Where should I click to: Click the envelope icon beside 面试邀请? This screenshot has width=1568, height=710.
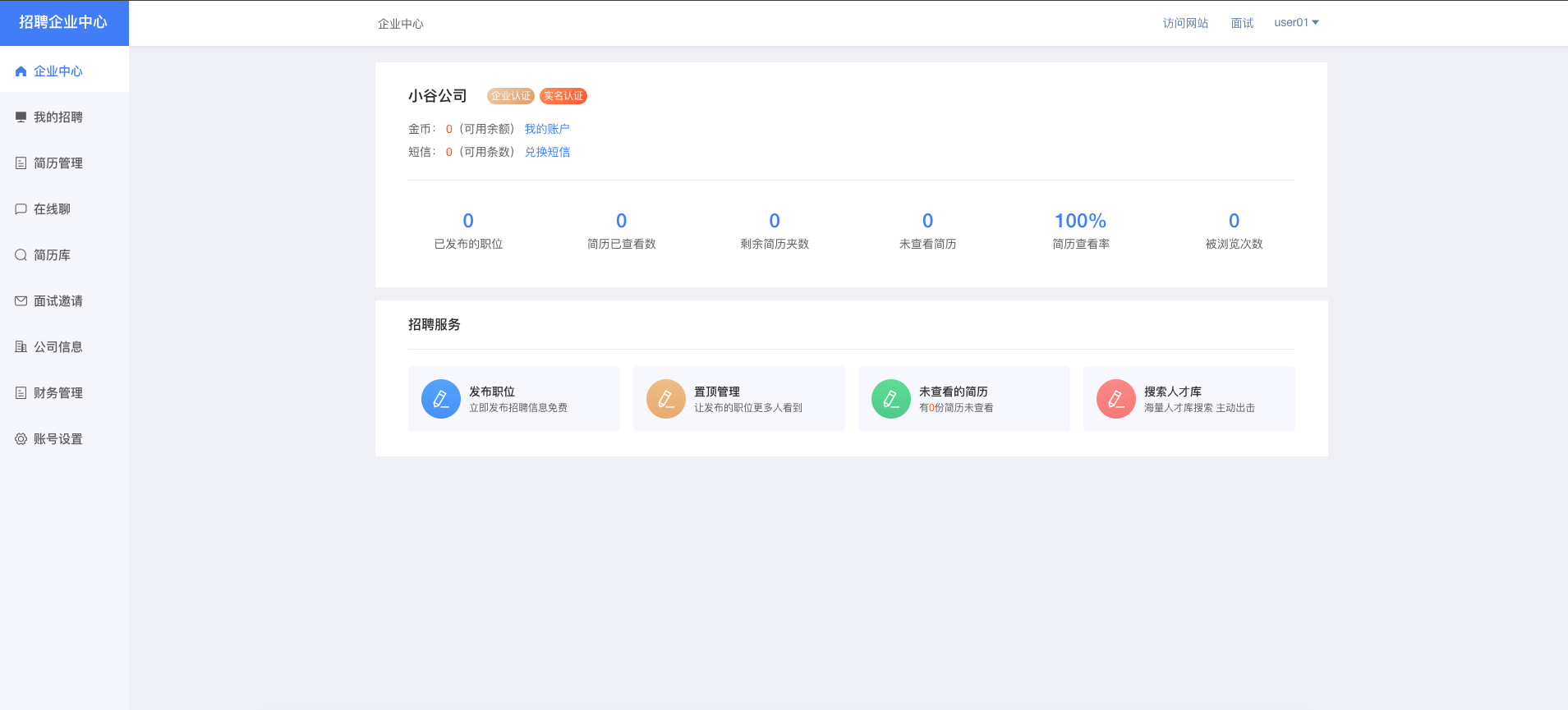pyautogui.click(x=21, y=301)
